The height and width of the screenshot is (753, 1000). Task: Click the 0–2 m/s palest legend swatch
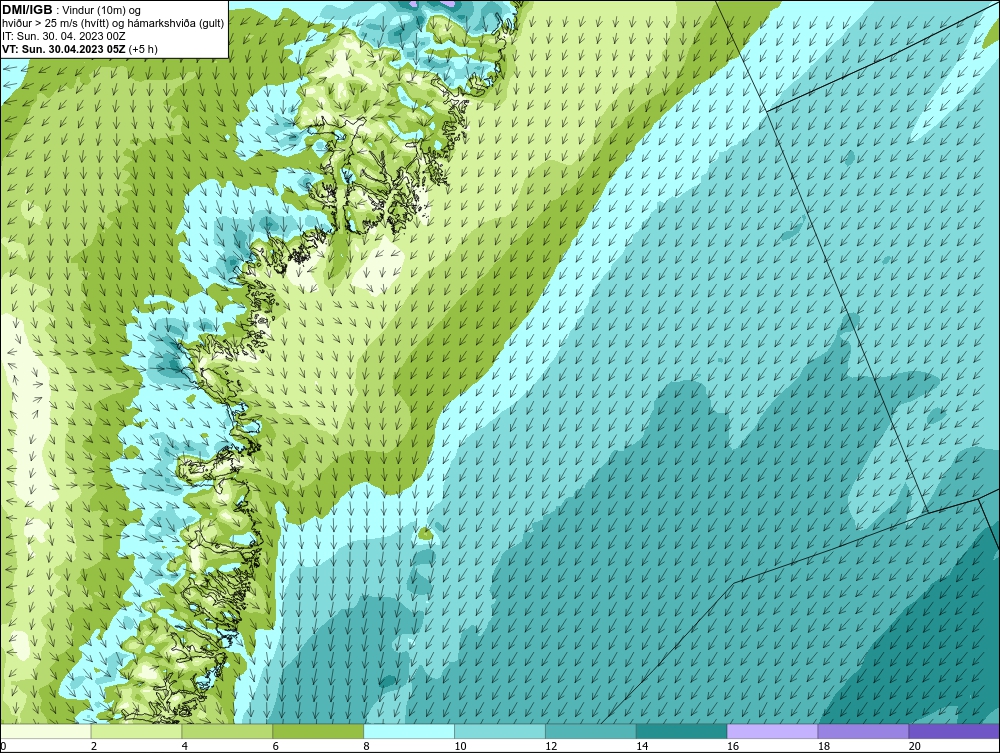click(46, 731)
